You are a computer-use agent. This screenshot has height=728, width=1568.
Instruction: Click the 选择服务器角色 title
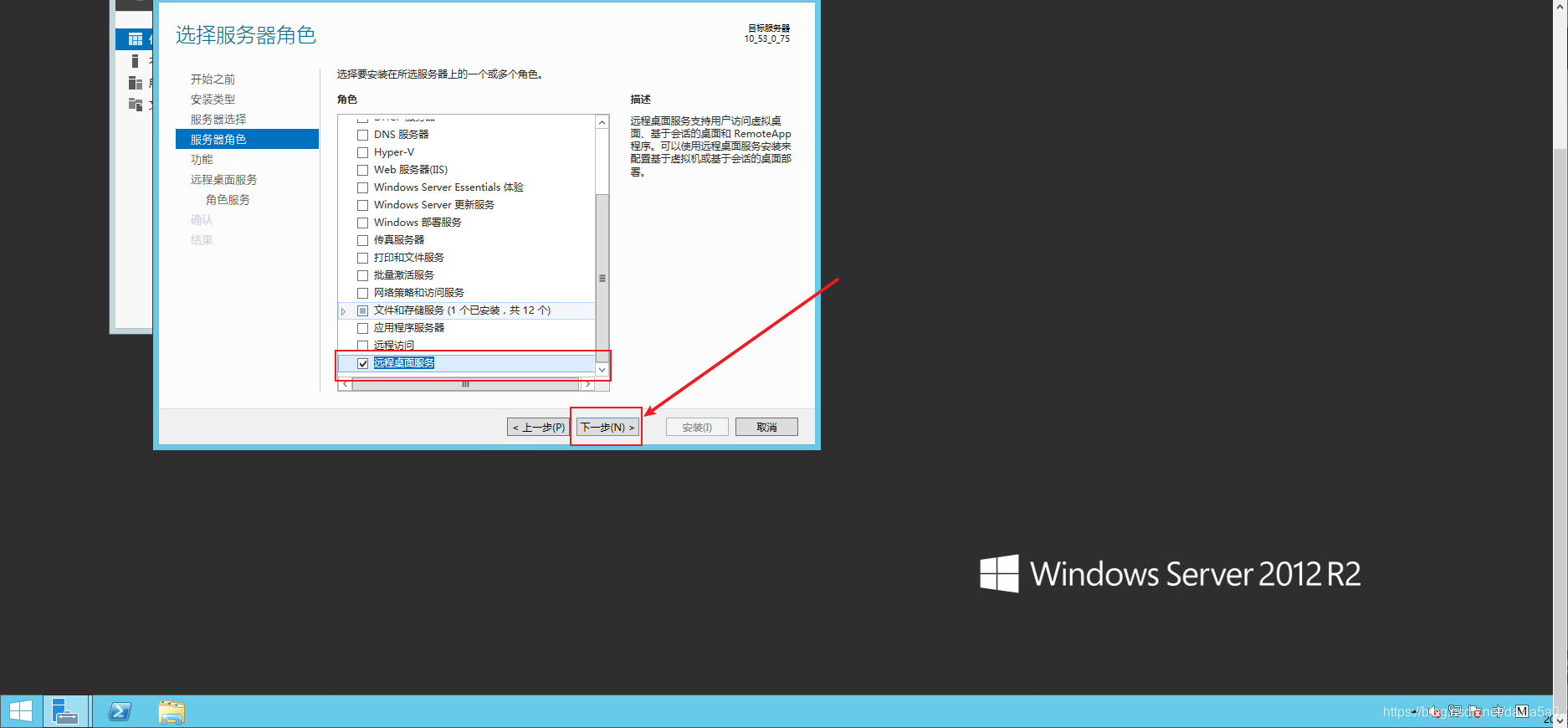click(246, 35)
